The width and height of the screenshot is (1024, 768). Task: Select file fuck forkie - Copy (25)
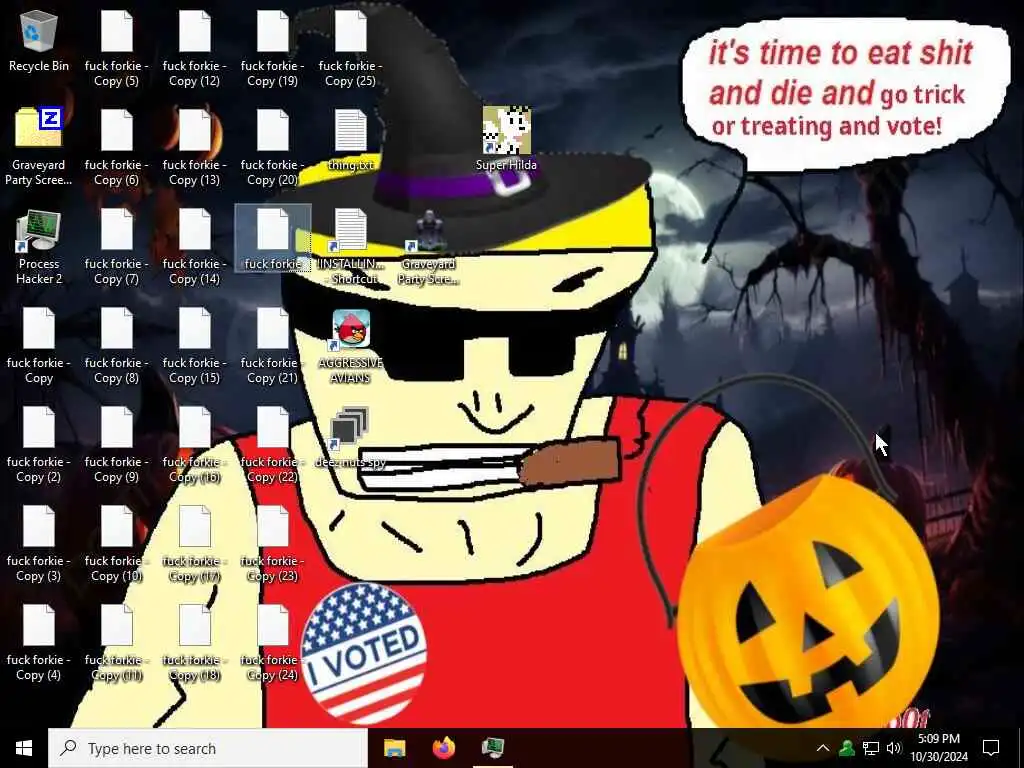[351, 49]
